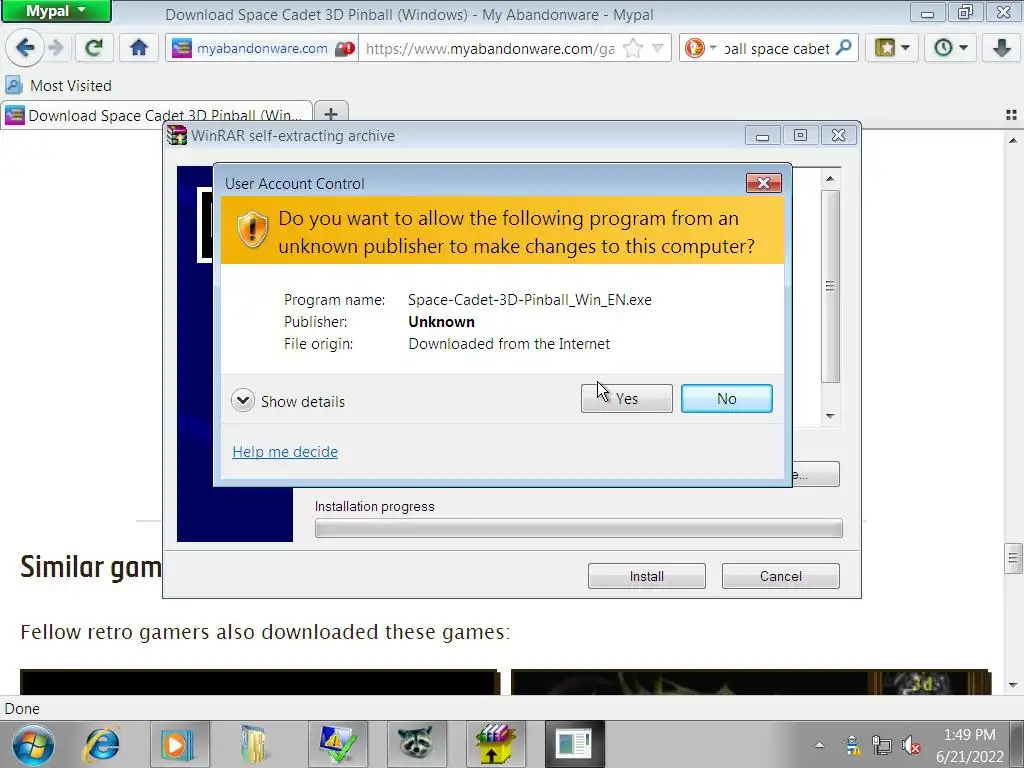Show hidden system tray icons arrow
Screen dimensions: 1024x768
(x=819, y=744)
